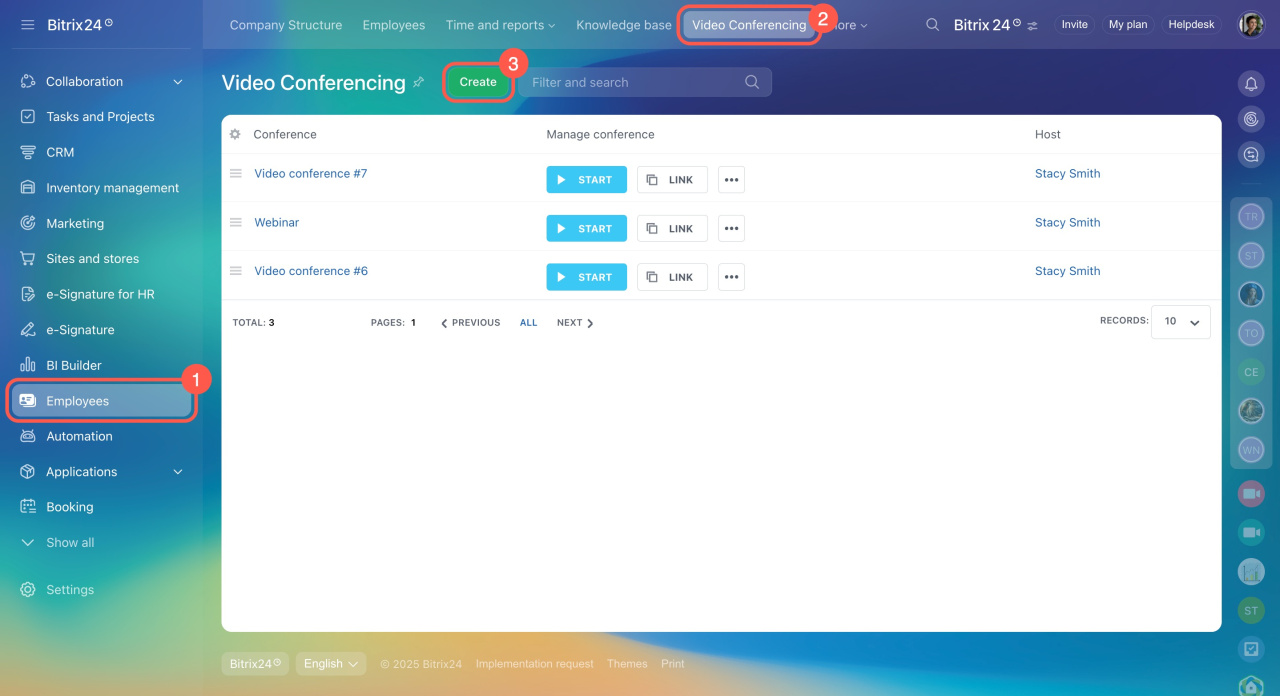This screenshot has width=1280, height=696.
Task: Open Automation section
Action: pyautogui.click(x=79, y=436)
